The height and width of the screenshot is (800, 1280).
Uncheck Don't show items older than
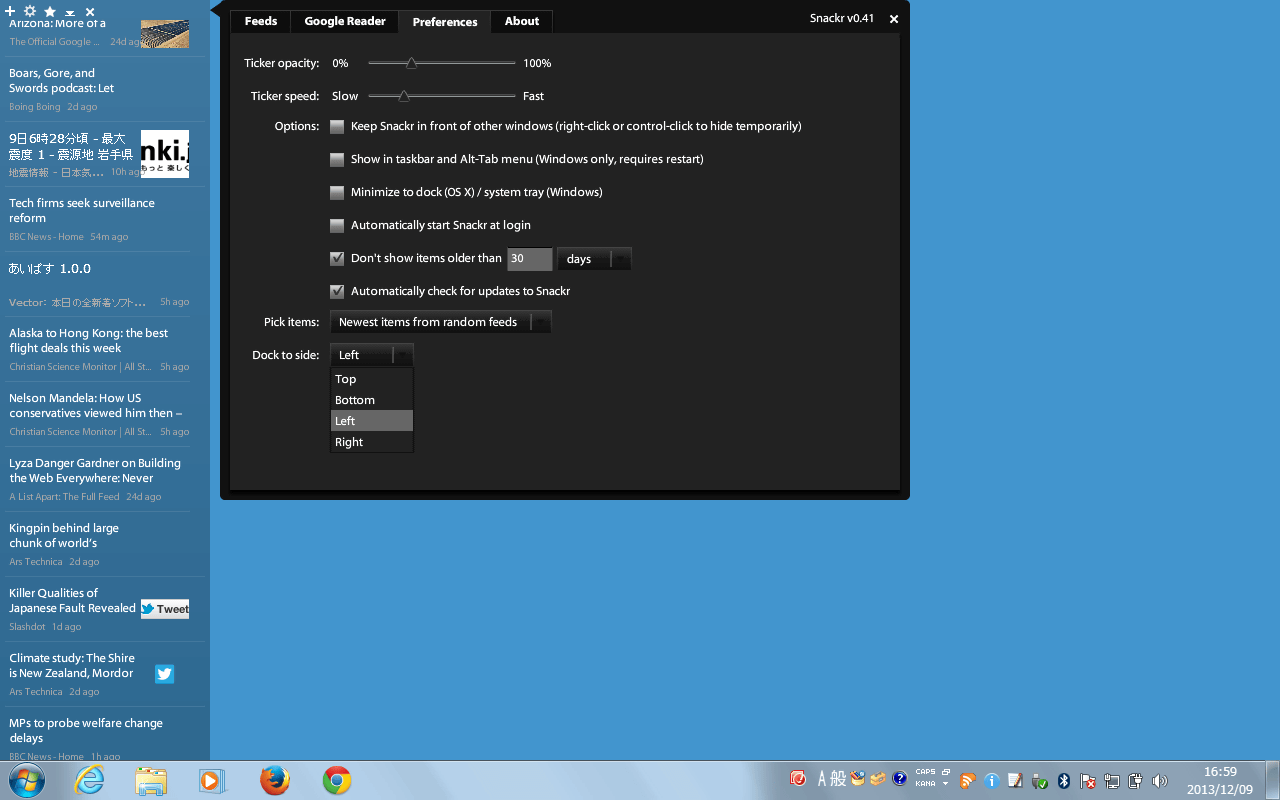tap(337, 259)
